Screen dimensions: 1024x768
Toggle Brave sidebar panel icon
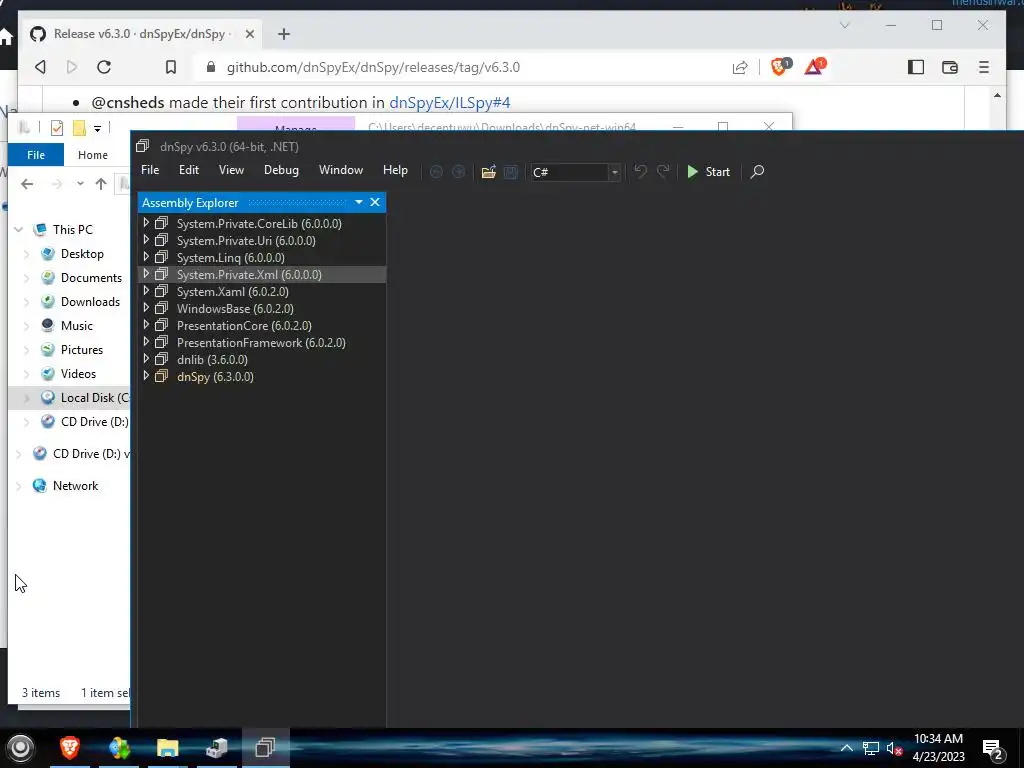pos(916,67)
